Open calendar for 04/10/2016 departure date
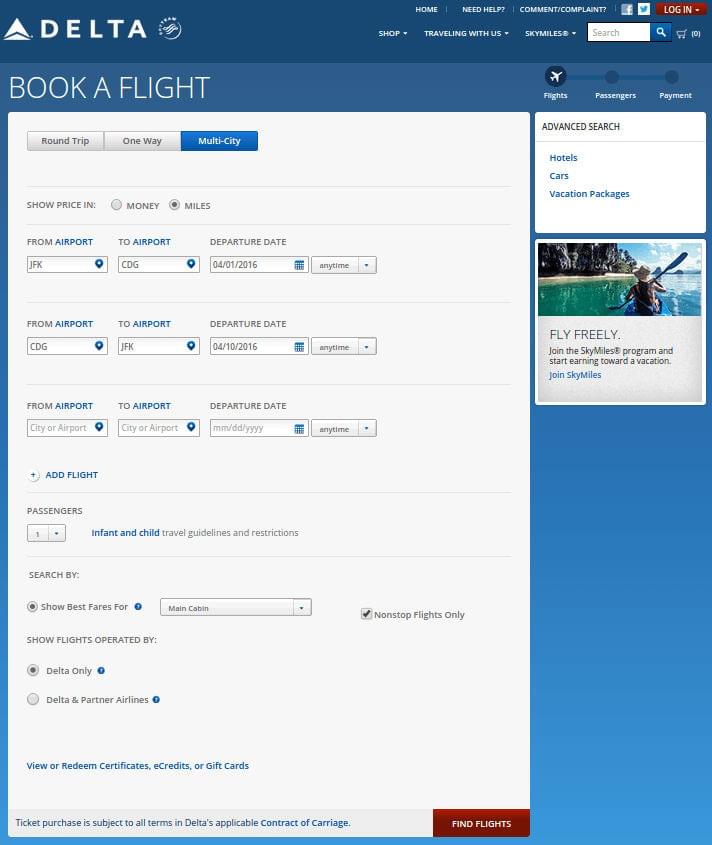Screen dimensions: 712x845 point(299,347)
